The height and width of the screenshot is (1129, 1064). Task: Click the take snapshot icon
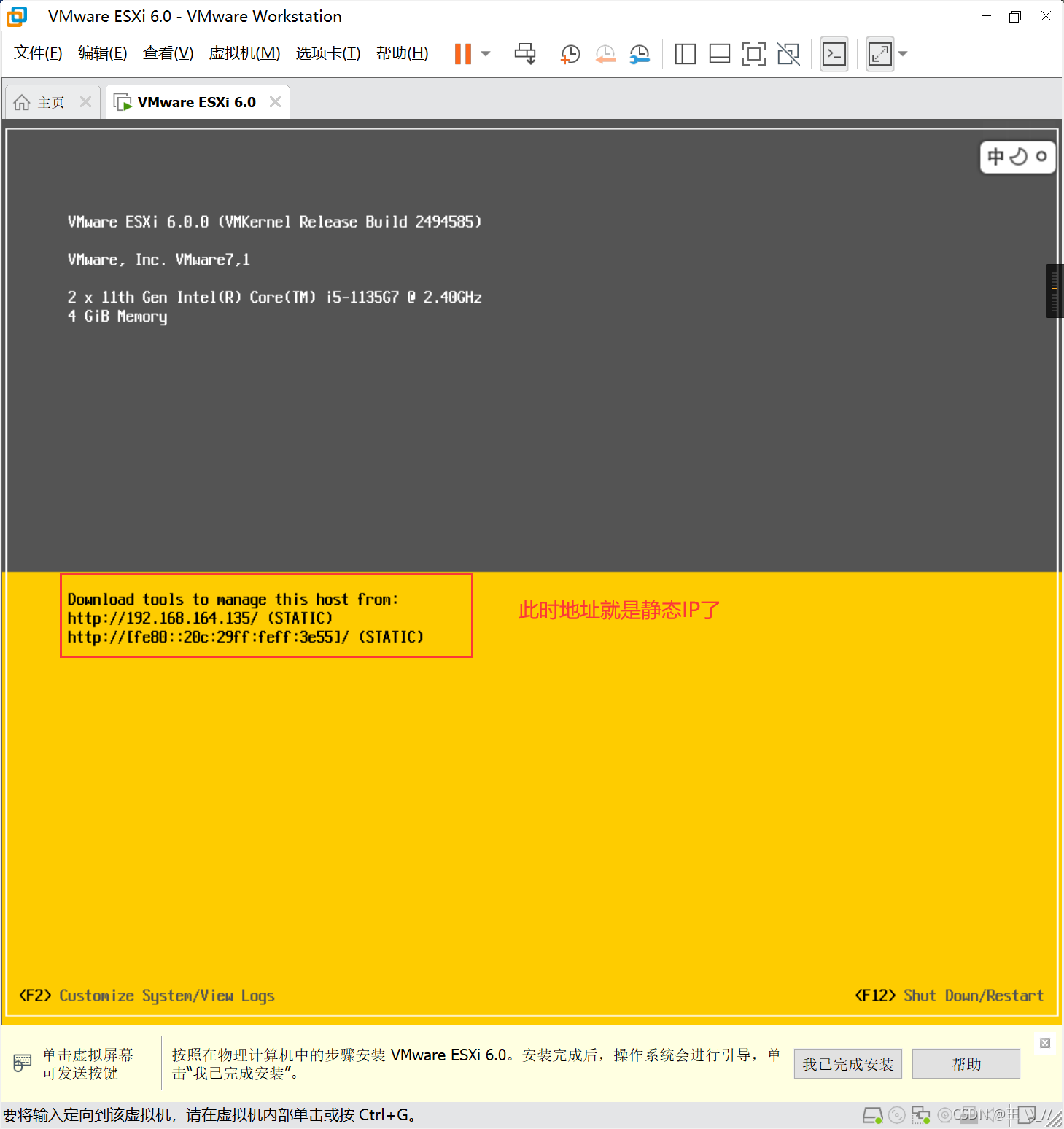[570, 54]
